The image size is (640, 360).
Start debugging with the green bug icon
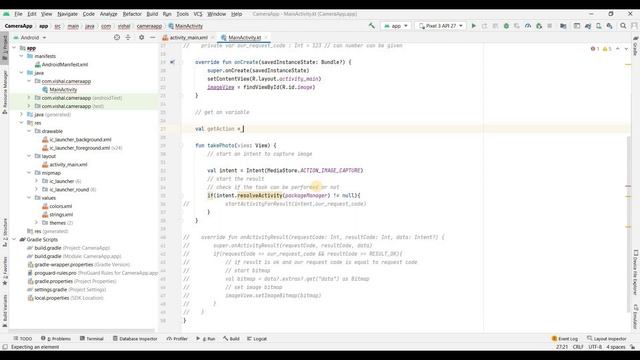tap(506, 26)
